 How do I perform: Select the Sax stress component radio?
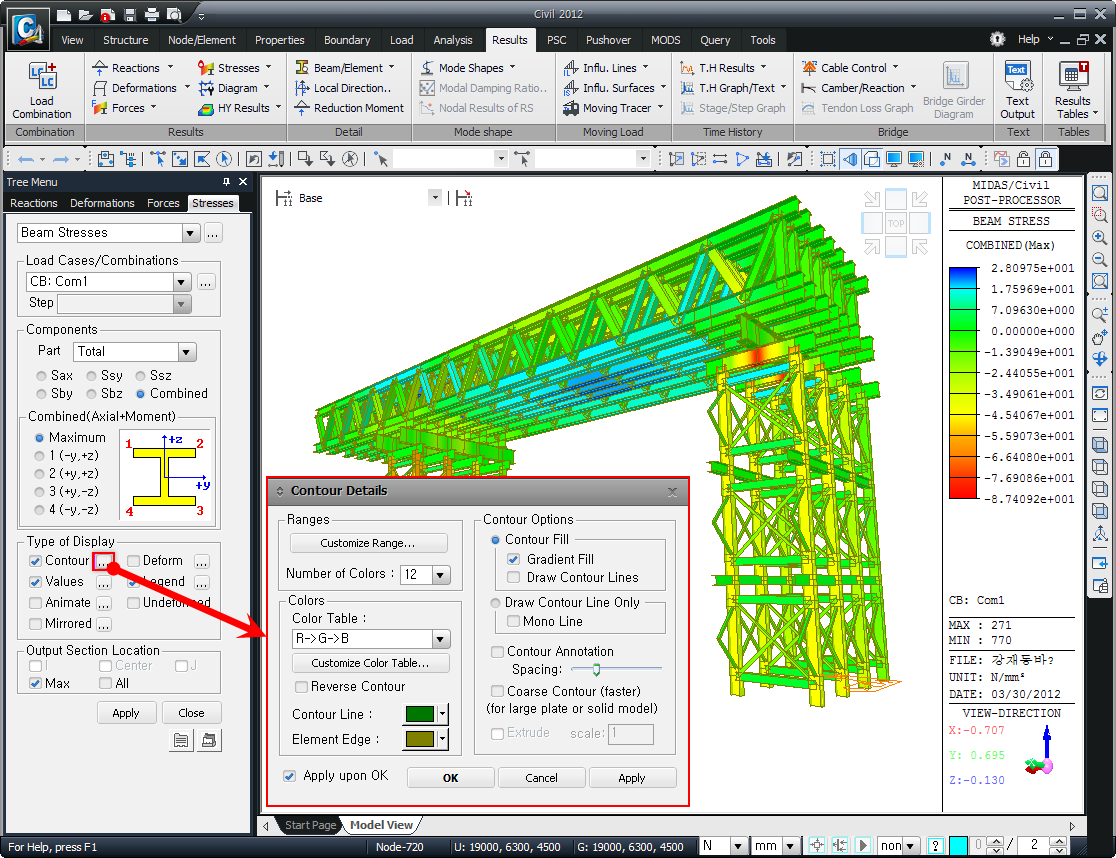[41, 376]
